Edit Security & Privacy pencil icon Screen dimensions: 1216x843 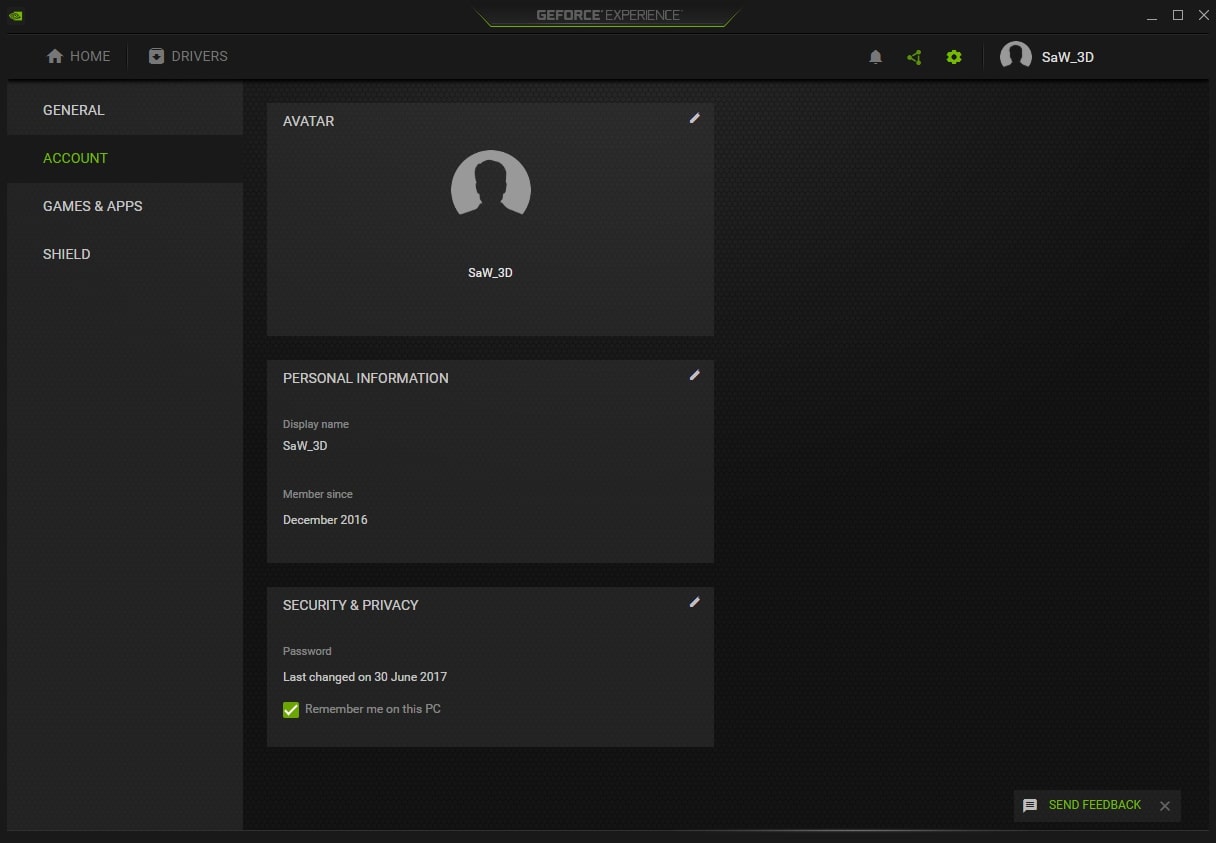click(695, 602)
